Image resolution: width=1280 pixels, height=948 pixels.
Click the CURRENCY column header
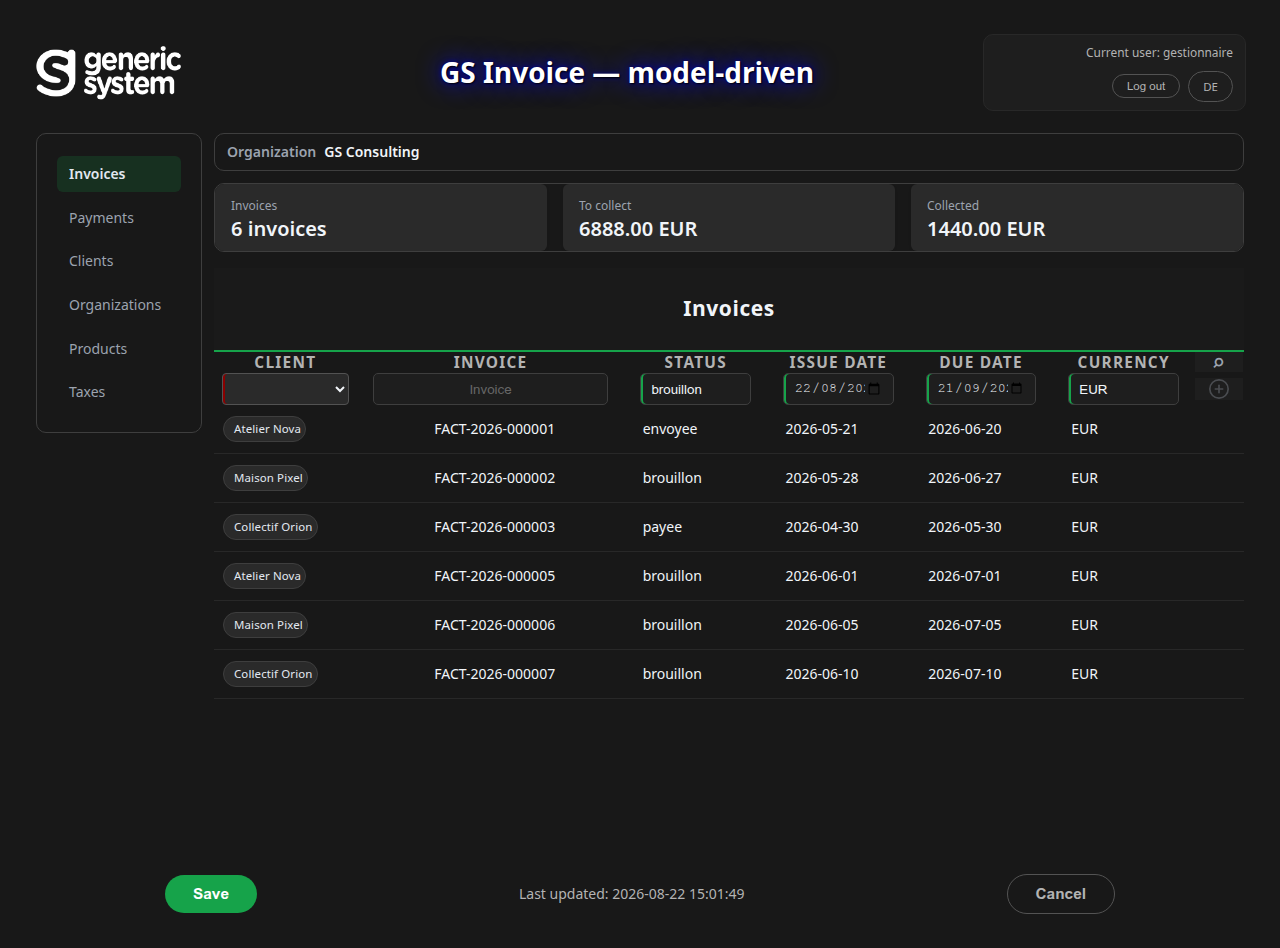tap(1123, 362)
